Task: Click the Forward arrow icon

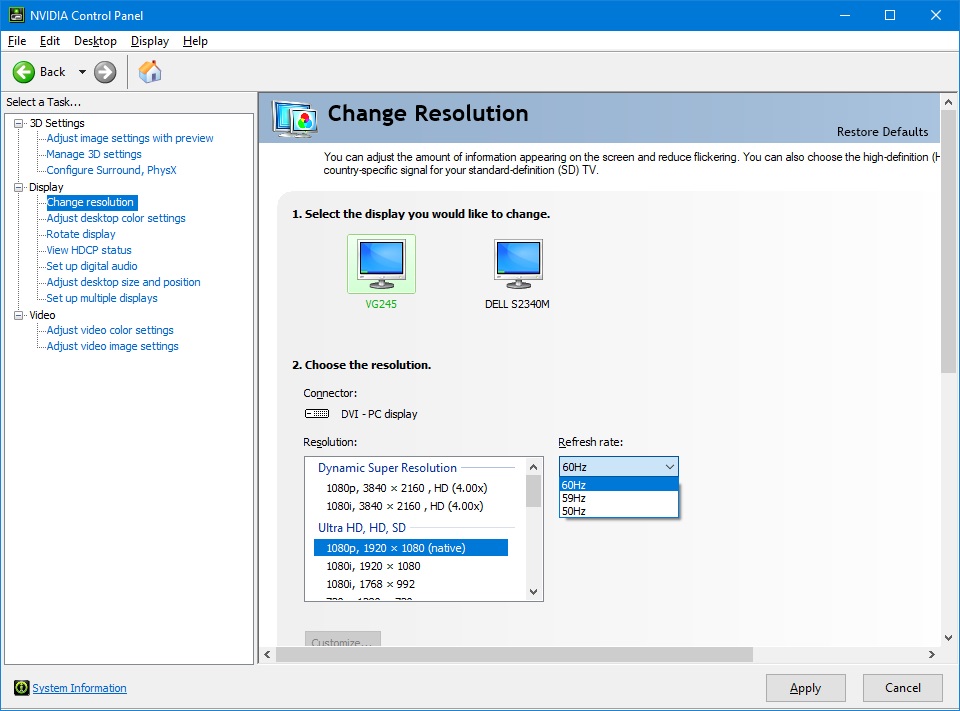Action: coord(105,72)
